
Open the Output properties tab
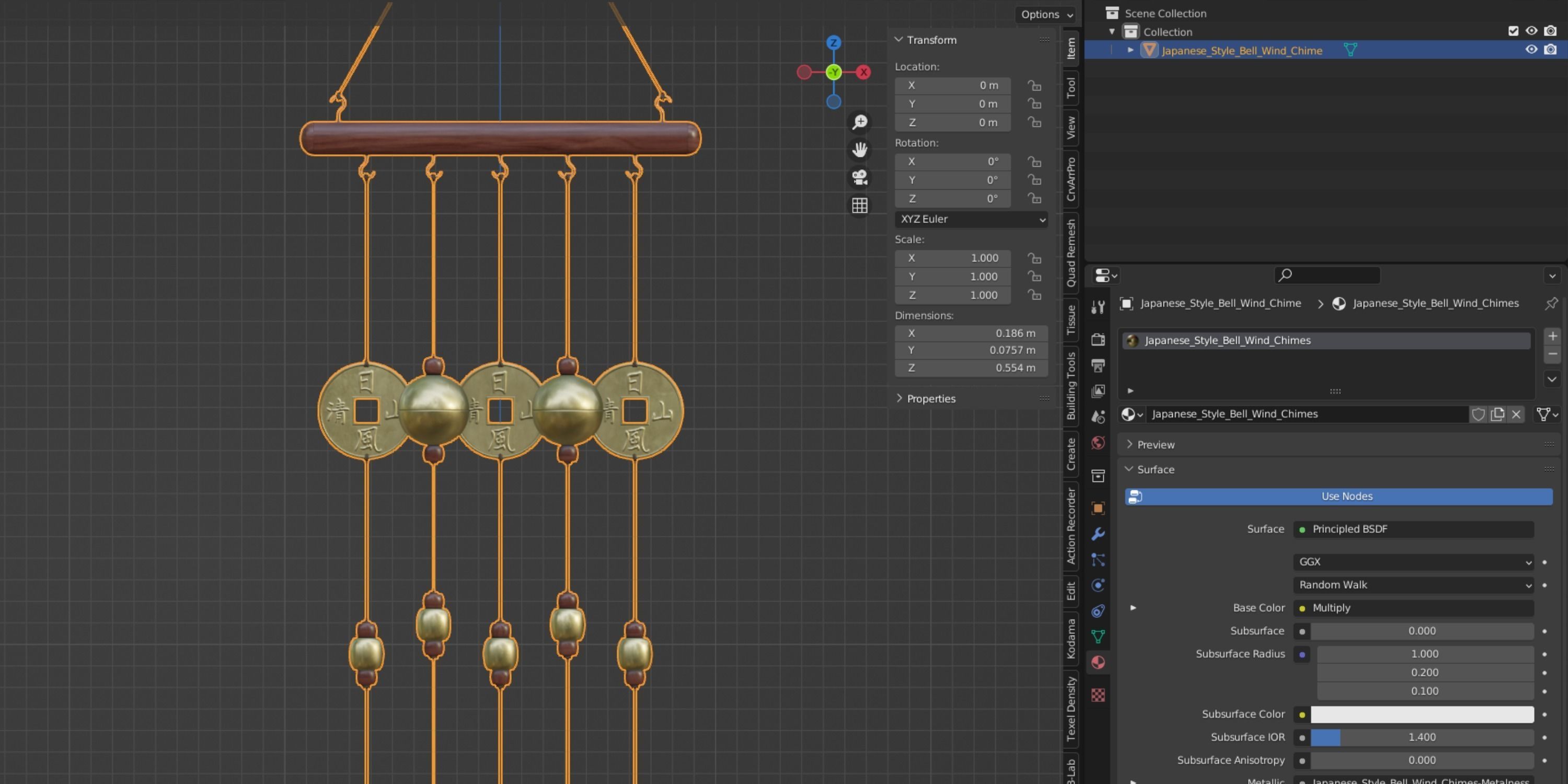(x=1098, y=365)
